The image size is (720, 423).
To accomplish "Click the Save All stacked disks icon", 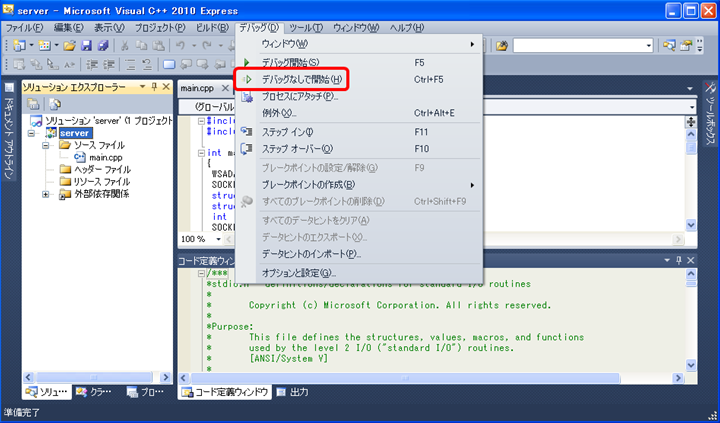I will pyautogui.click(x=103, y=45).
